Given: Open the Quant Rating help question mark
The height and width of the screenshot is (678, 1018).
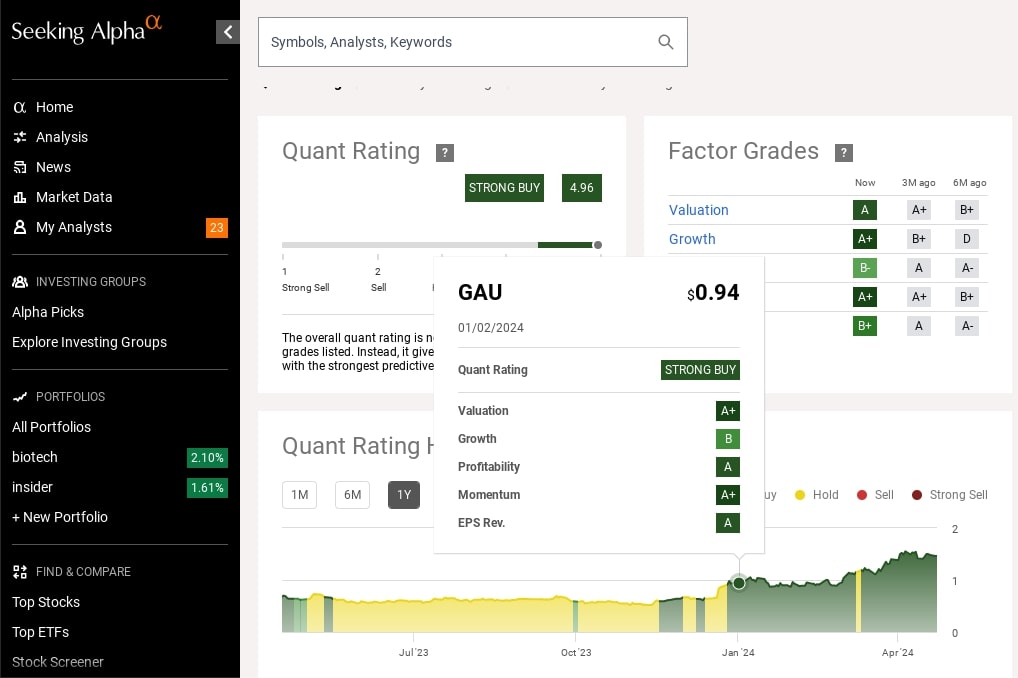Looking at the screenshot, I should click(x=445, y=153).
